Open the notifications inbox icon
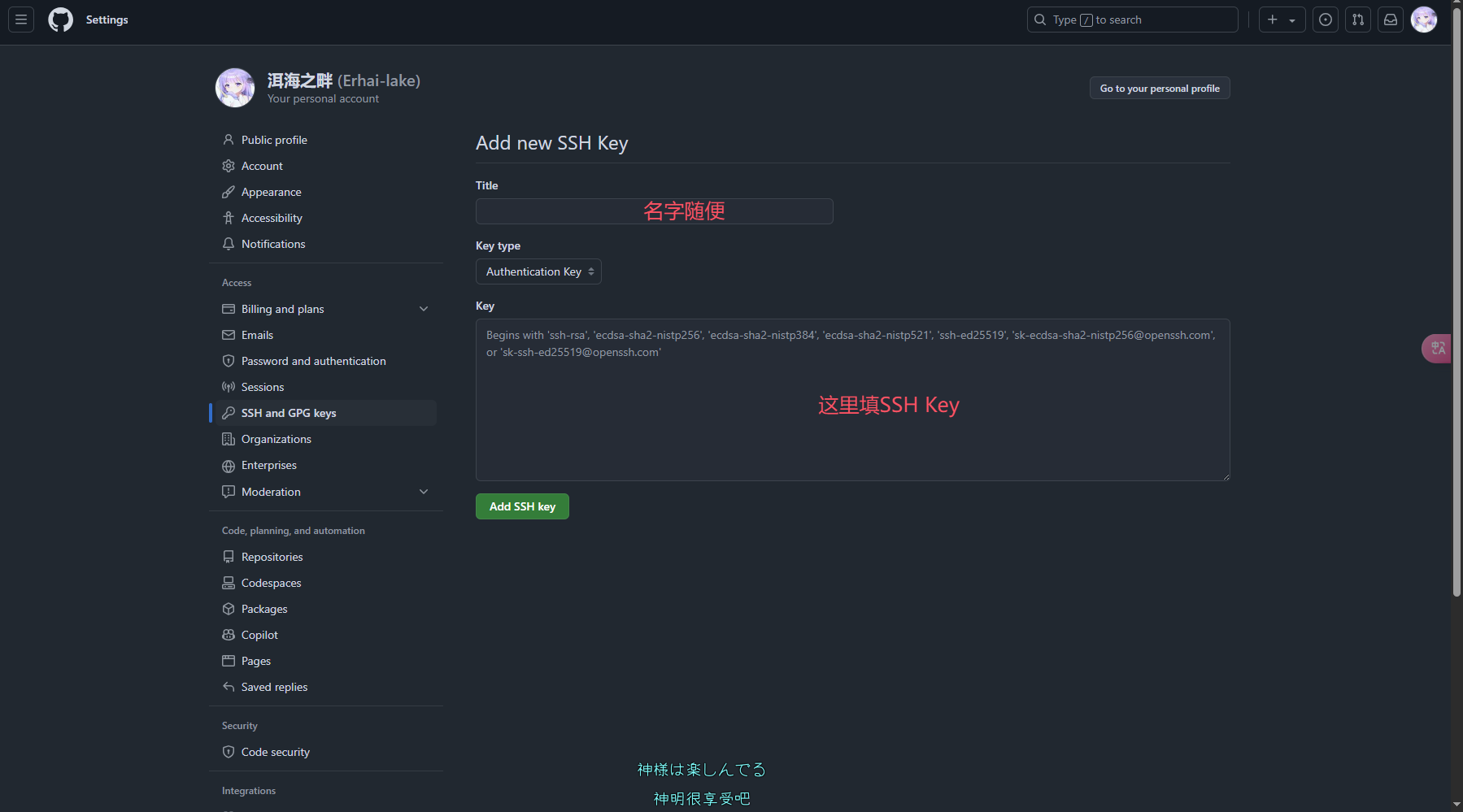This screenshot has height=812, width=1463. [1391, 20]
